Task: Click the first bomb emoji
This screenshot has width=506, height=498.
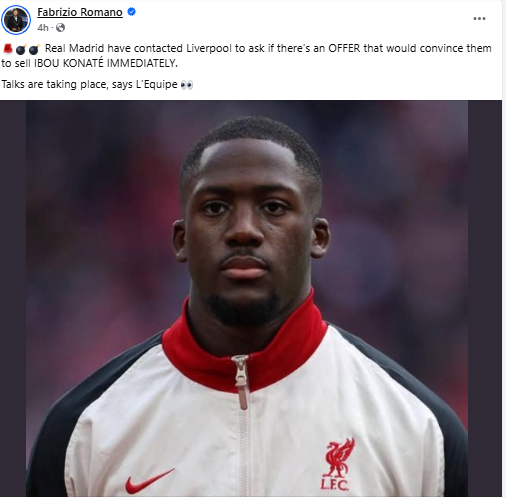Action: point(21,49)
